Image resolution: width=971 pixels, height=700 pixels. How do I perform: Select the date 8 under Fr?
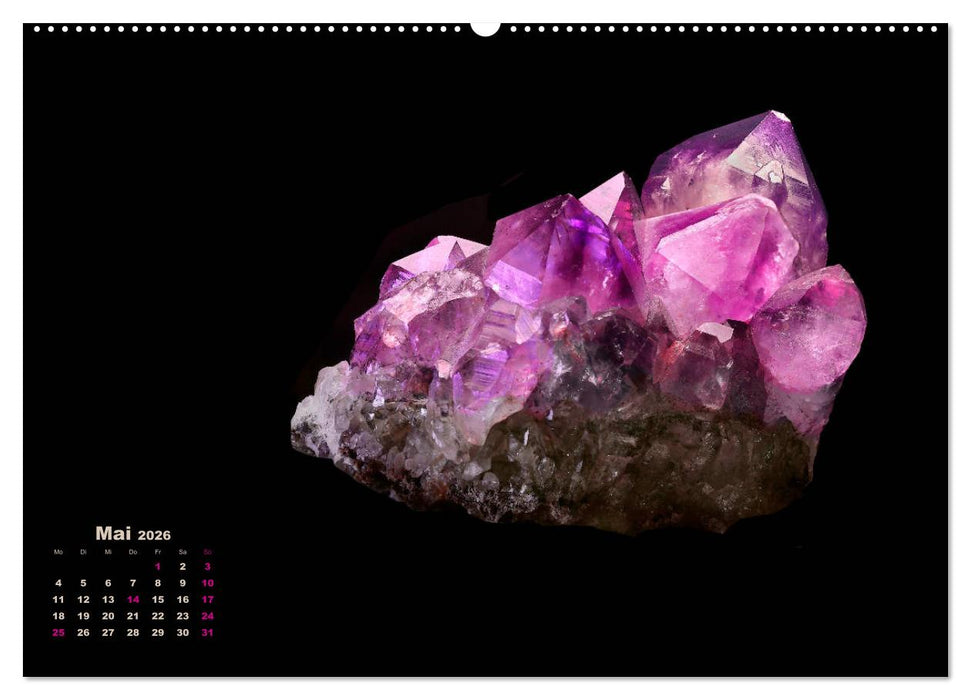tap(157, 583)
